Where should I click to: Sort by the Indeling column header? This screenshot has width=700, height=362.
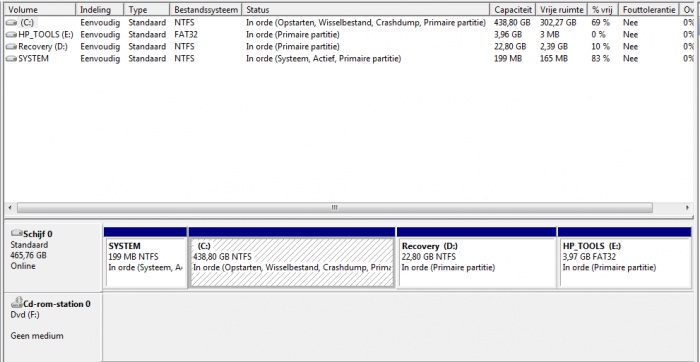click(x=100, y=9)
